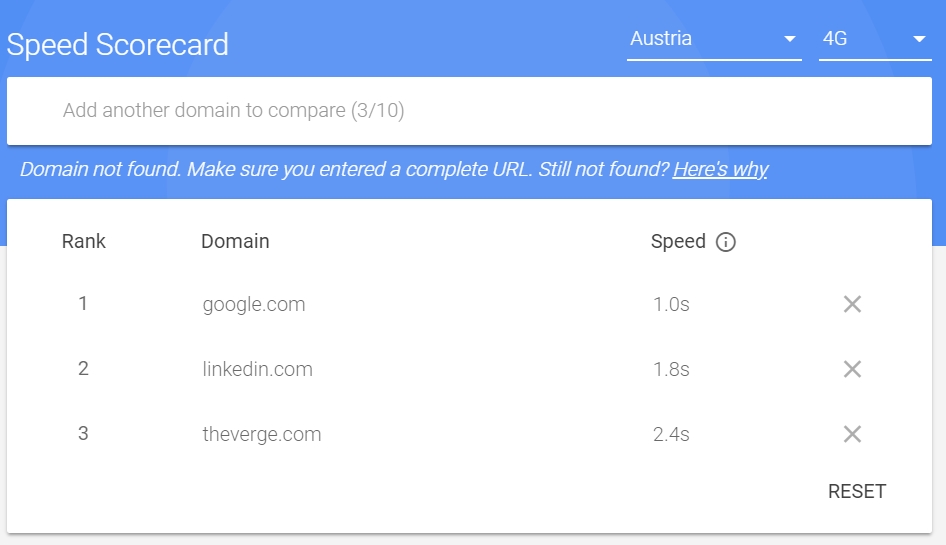This screenshot has width=946, height=545.
Task: Click the Speed column header
Action: point(678,241)
